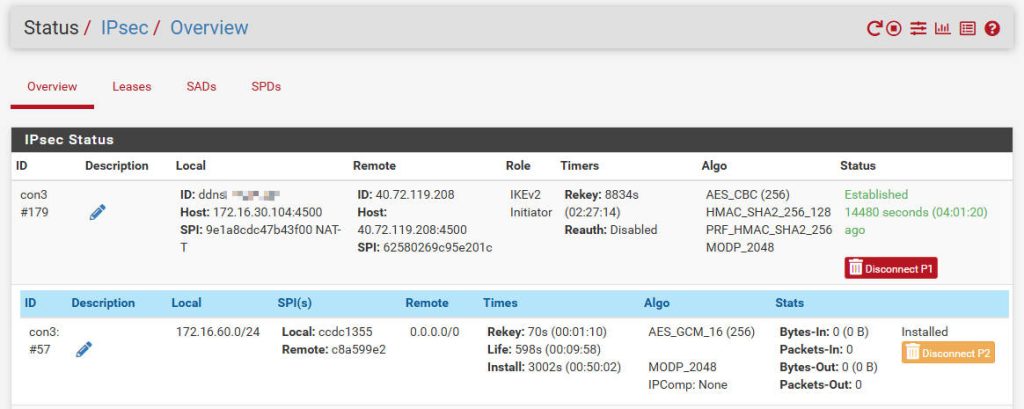Open related settings via the sliders icon
This screenshot has width=1024, height=409.
918,29
